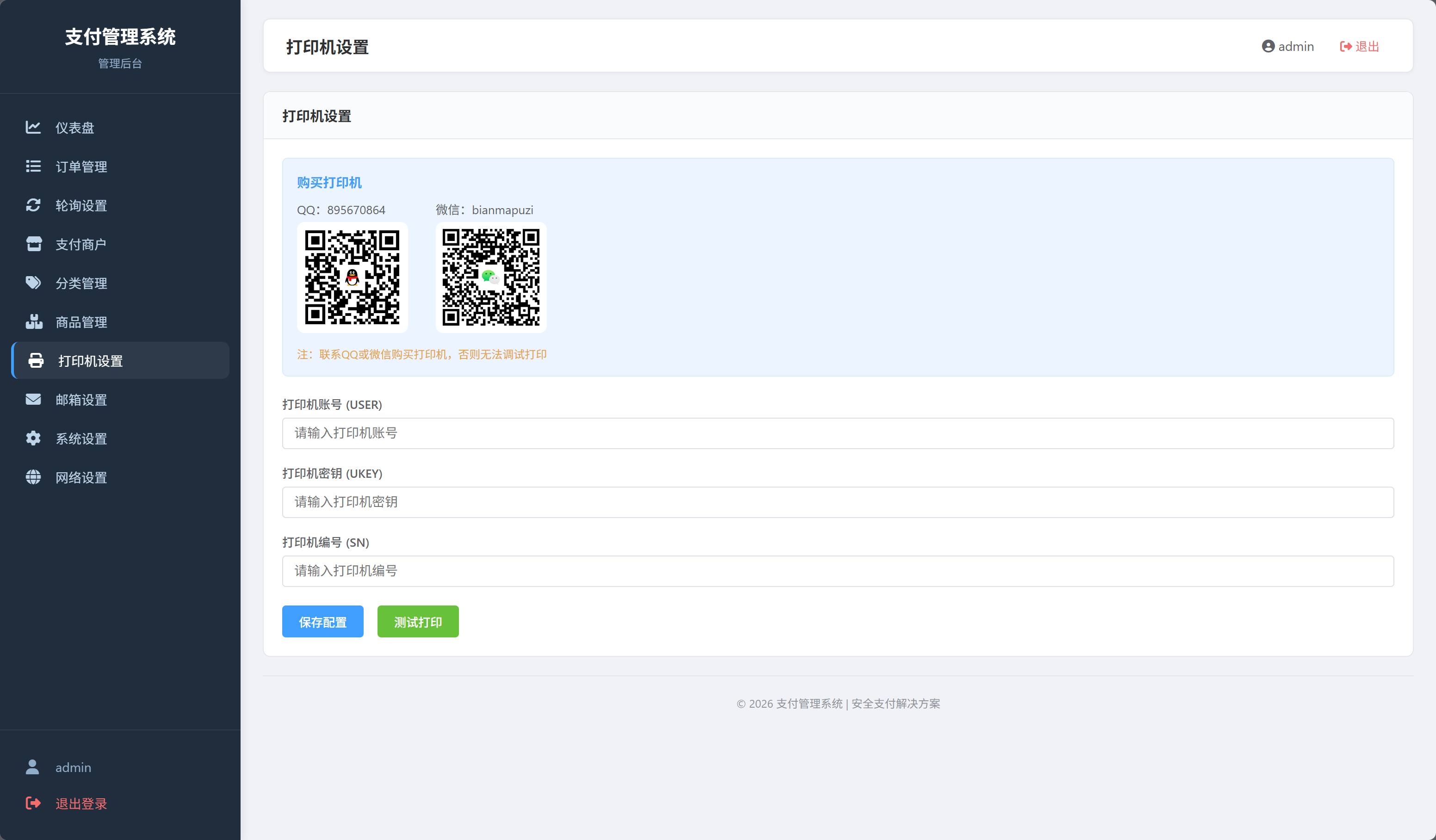Click the tags icon beside 分类管理

34,283
